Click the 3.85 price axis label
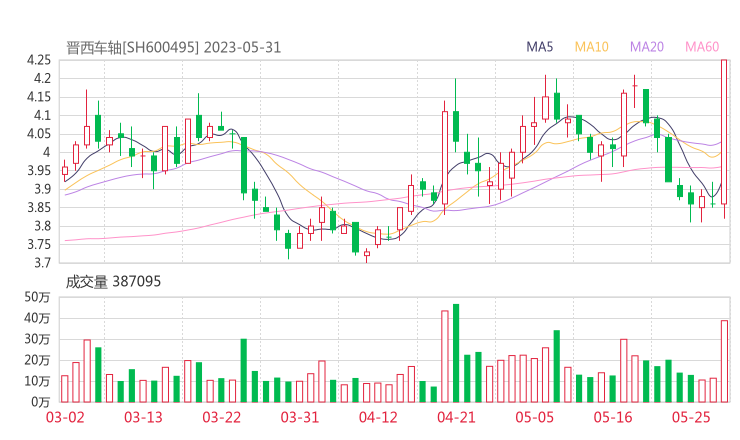The image size is (740, 440). tap(39, 207)
